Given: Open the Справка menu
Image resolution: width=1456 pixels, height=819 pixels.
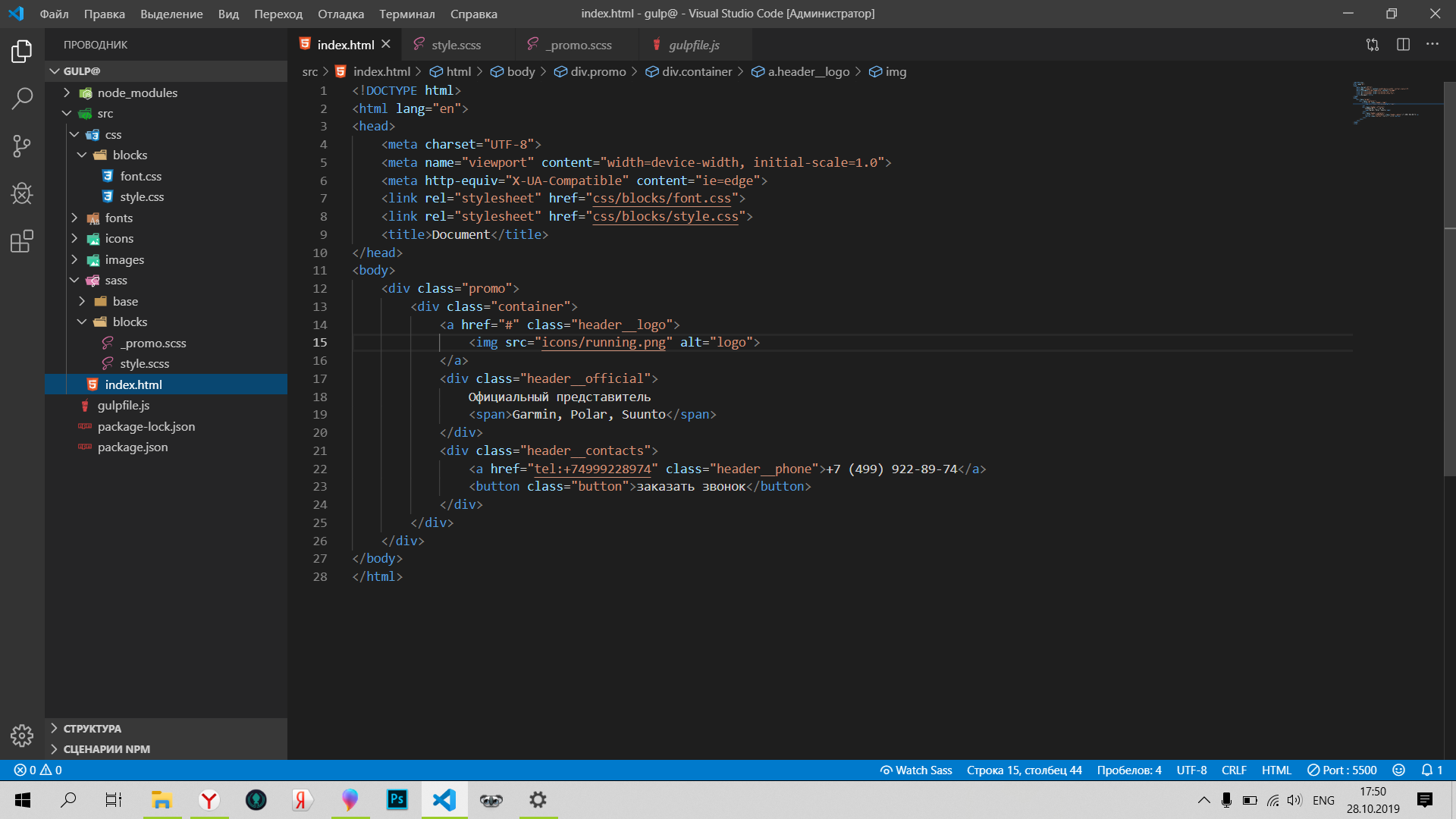Looking at the screenshot, I should pyautogui.click(x=474, y=14).
